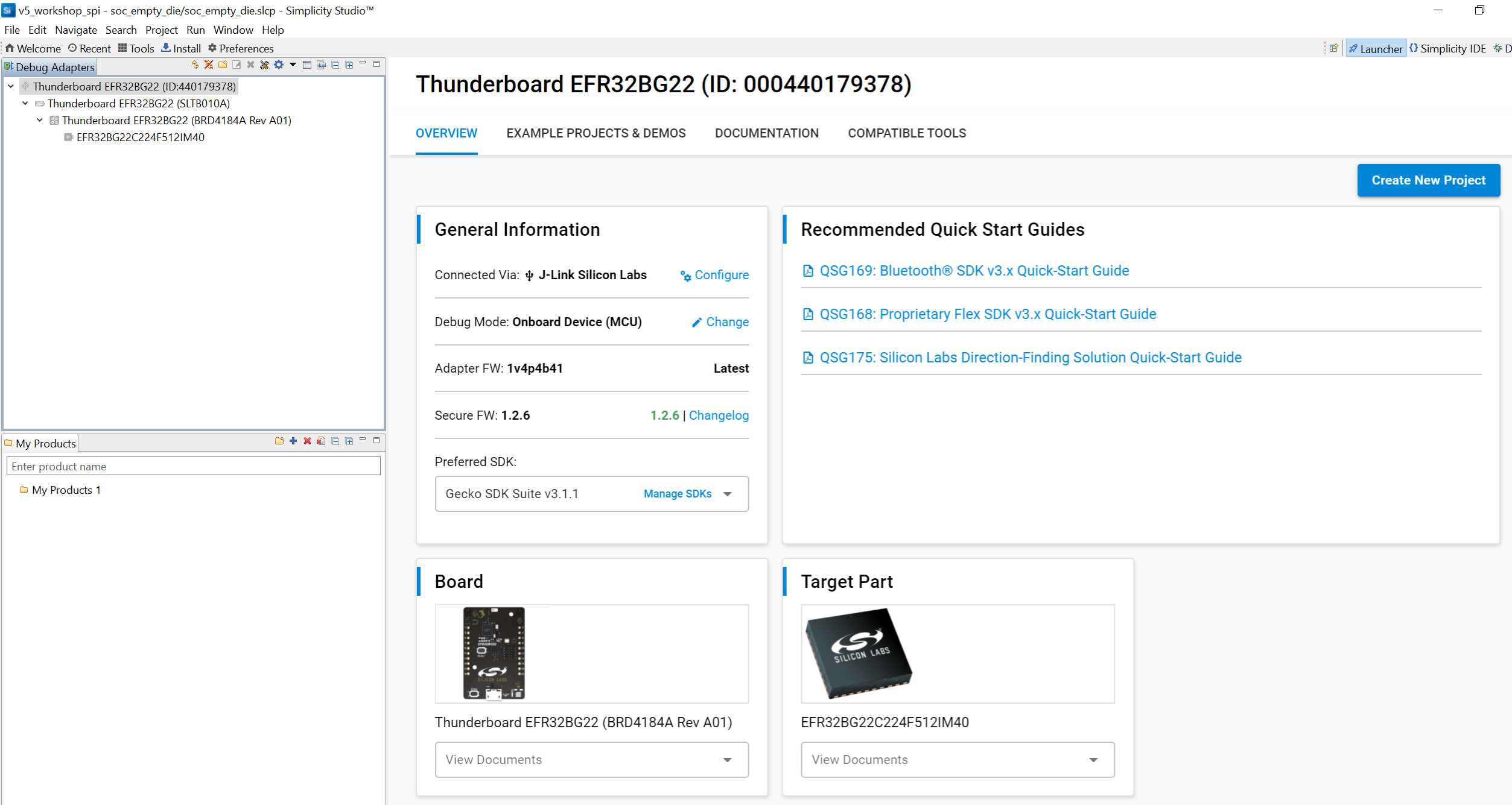The width and height of the screenshot is (1512, 805).
Task: Expand all in Debug Adapters toolbar
Action: (349, 65)
